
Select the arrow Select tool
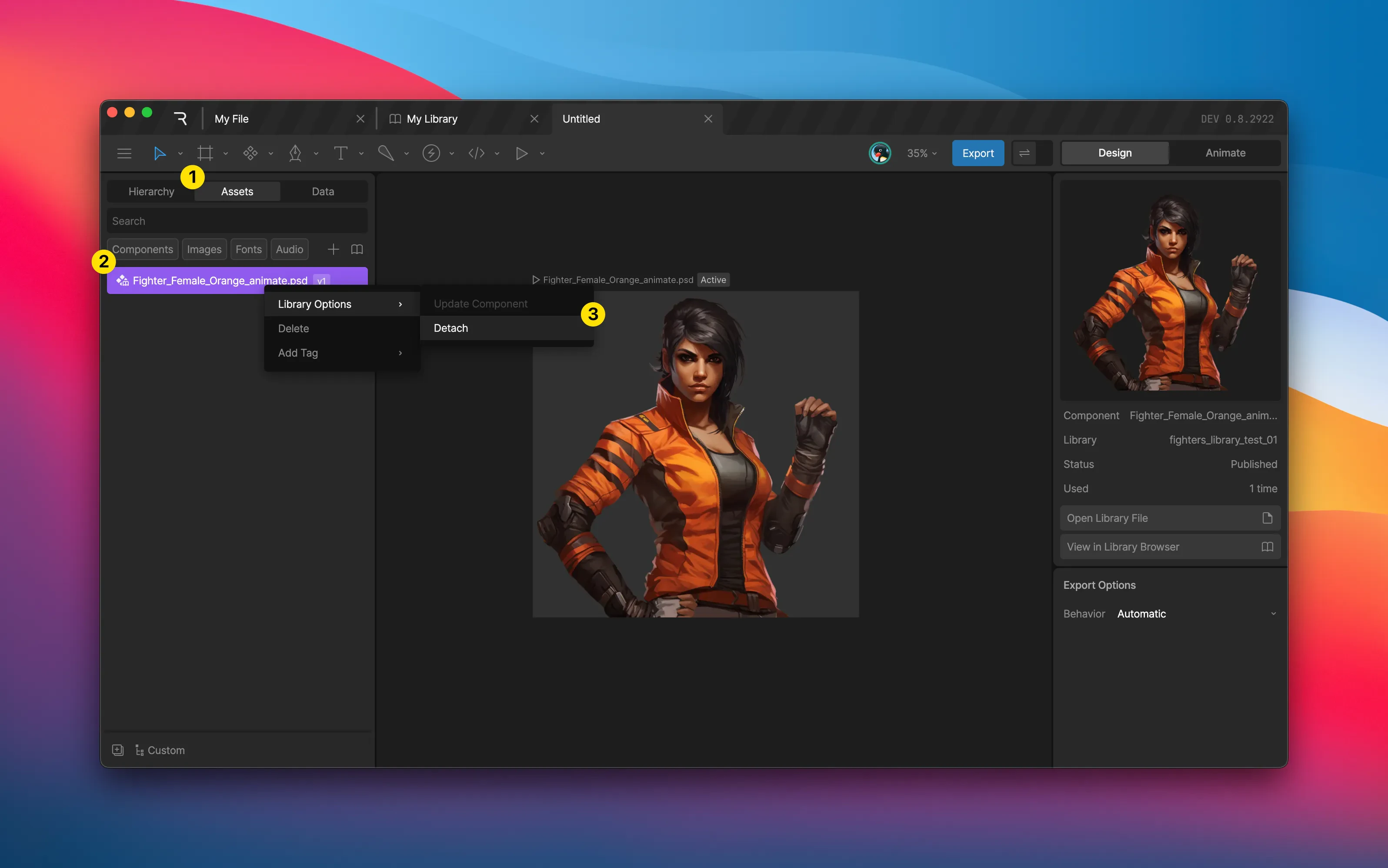coord(159,153)
